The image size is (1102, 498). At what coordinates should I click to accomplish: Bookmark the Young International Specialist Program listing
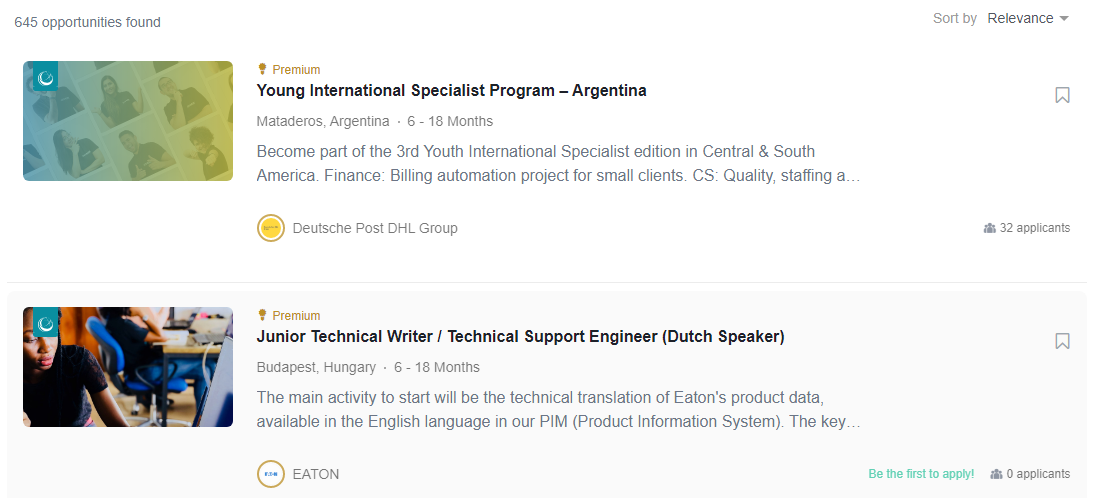[x=1062, y=95]
